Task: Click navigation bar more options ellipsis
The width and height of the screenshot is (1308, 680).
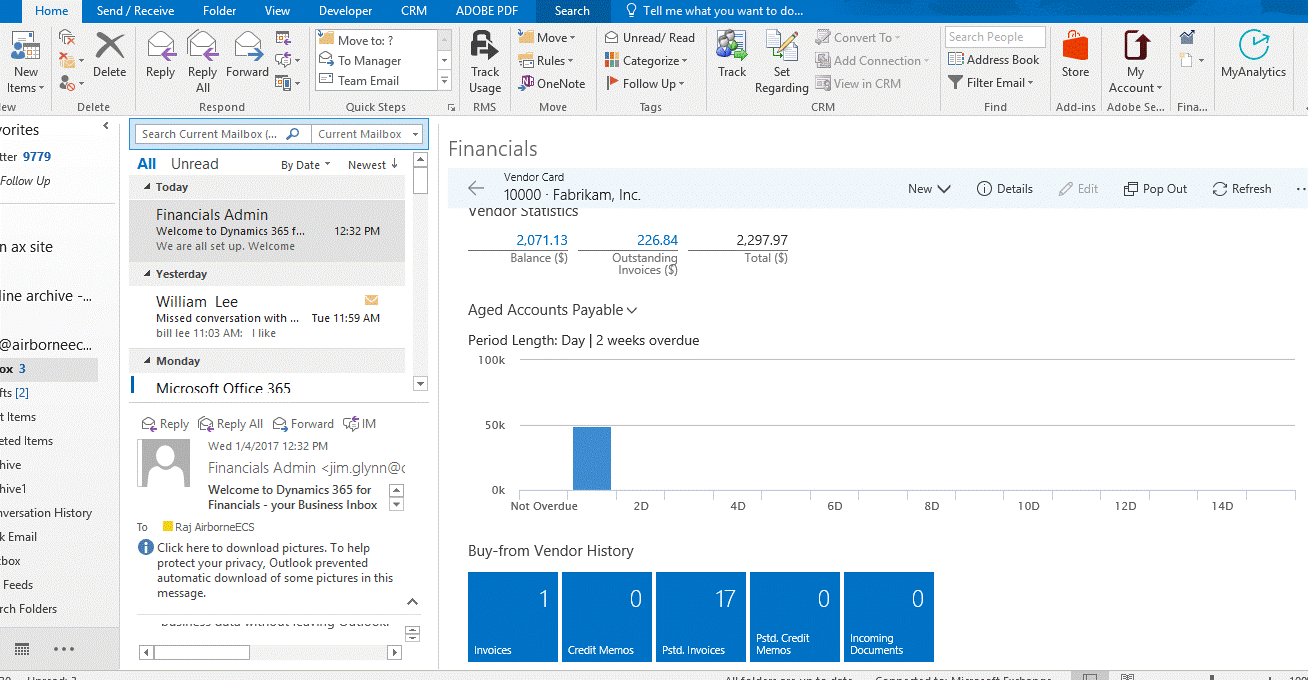Action: 64,649
